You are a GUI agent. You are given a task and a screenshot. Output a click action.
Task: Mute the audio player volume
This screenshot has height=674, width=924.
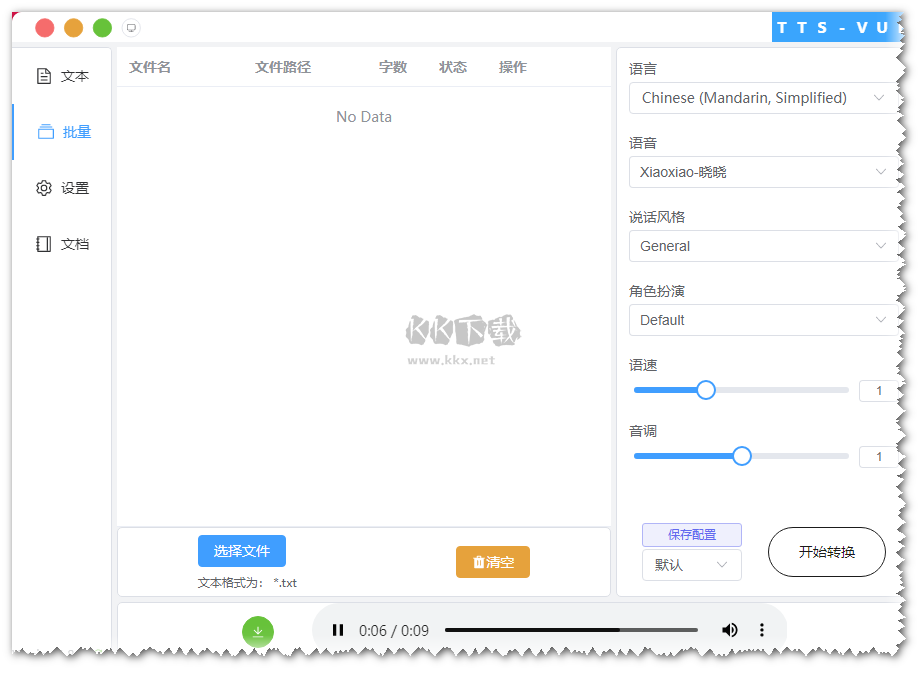pos(730,630)
